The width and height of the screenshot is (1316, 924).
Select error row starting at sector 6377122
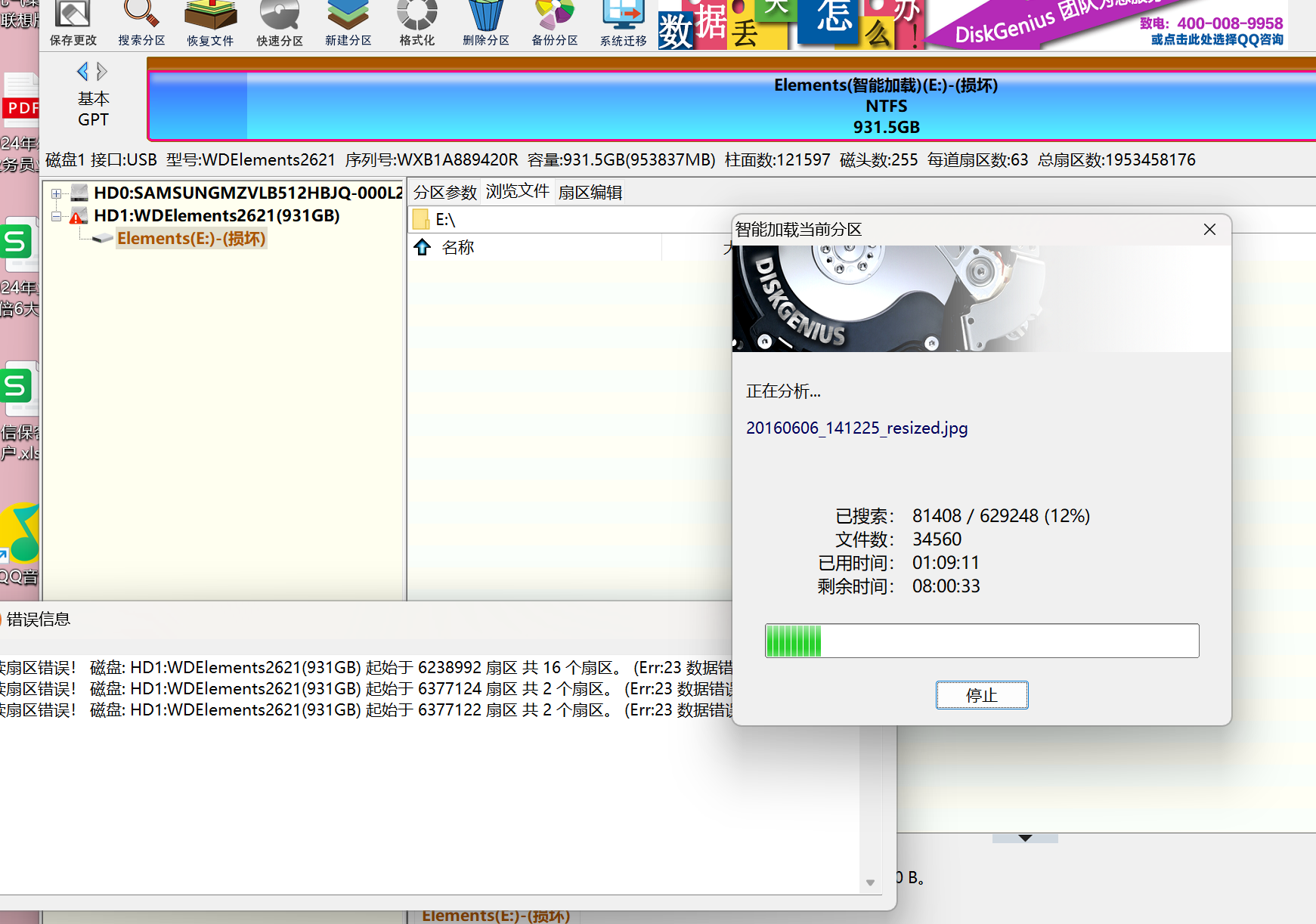pos(366,710)
